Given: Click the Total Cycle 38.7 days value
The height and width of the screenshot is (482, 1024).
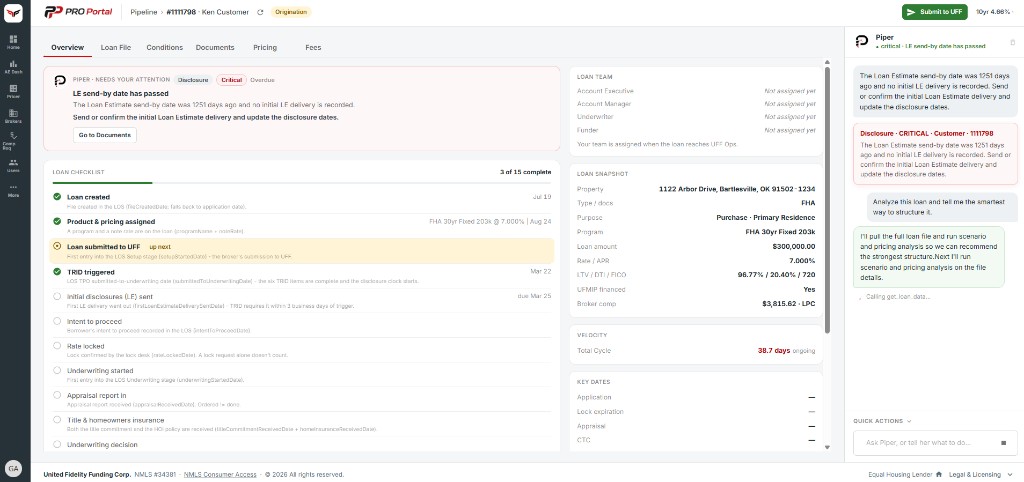Looking at the screenshot, I should [774, 351].
